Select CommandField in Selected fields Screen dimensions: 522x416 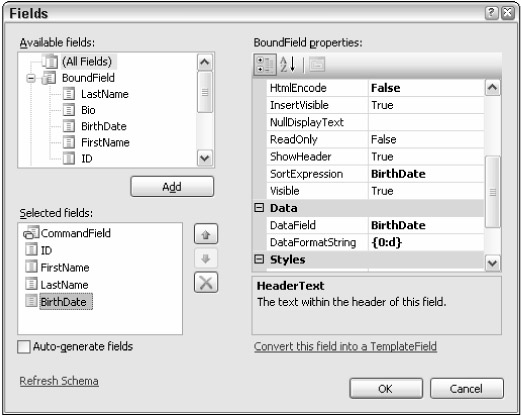[x=67, y=233]
